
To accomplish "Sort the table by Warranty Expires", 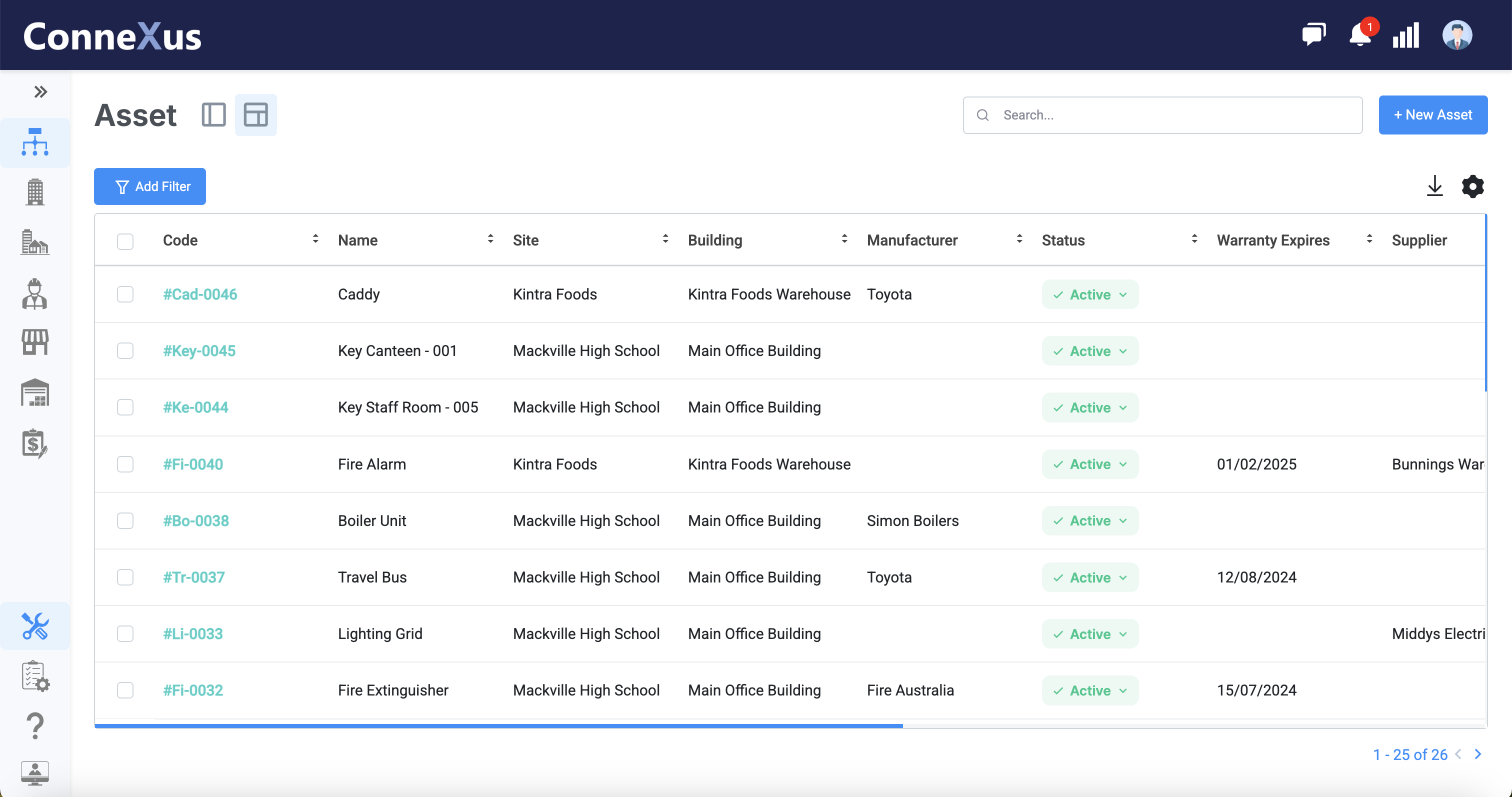I will 1369,239.
